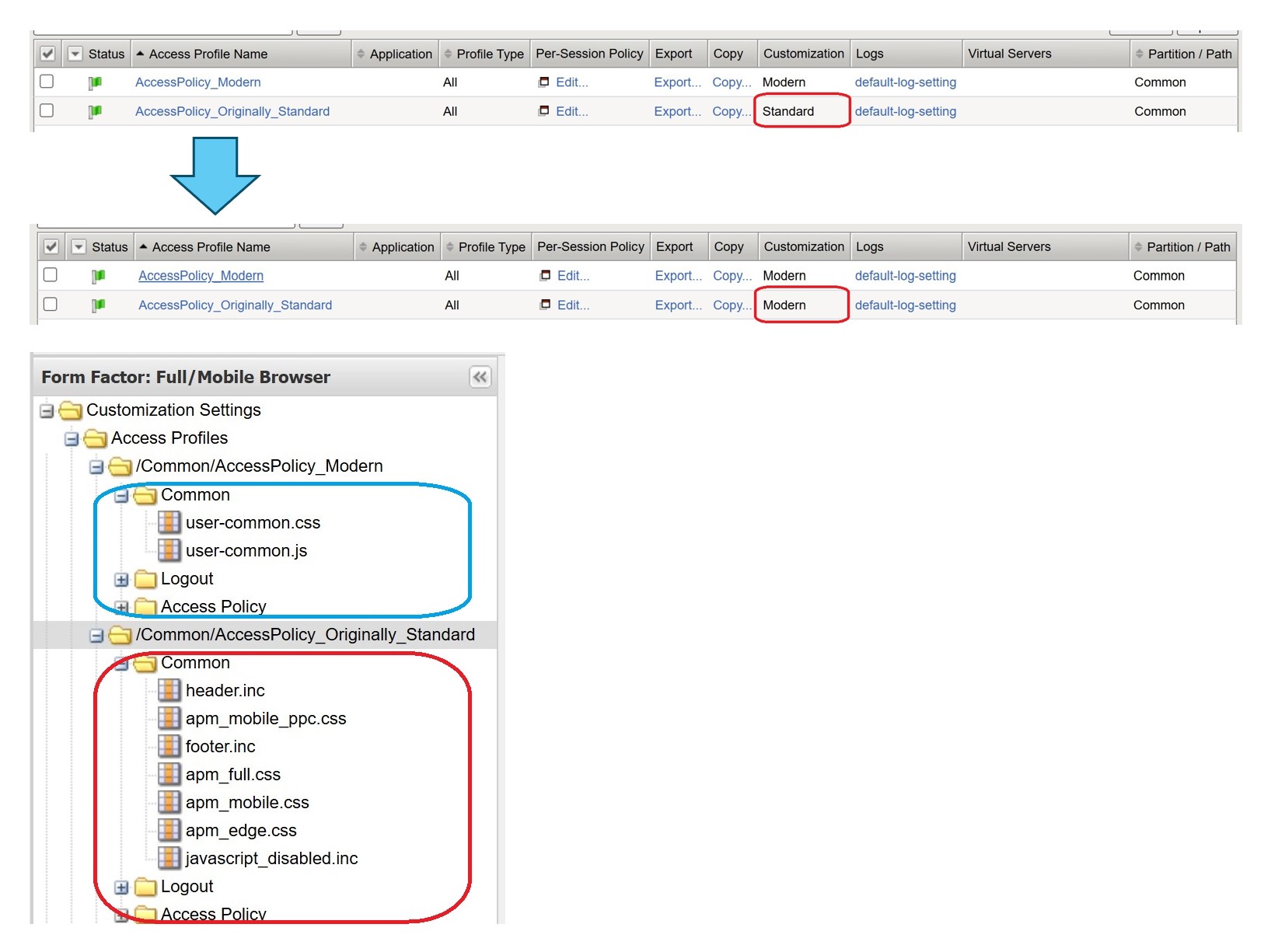Click the Per-Session Policy edit icon for AccessPolicy_Originally_Standard

[544, 111]
